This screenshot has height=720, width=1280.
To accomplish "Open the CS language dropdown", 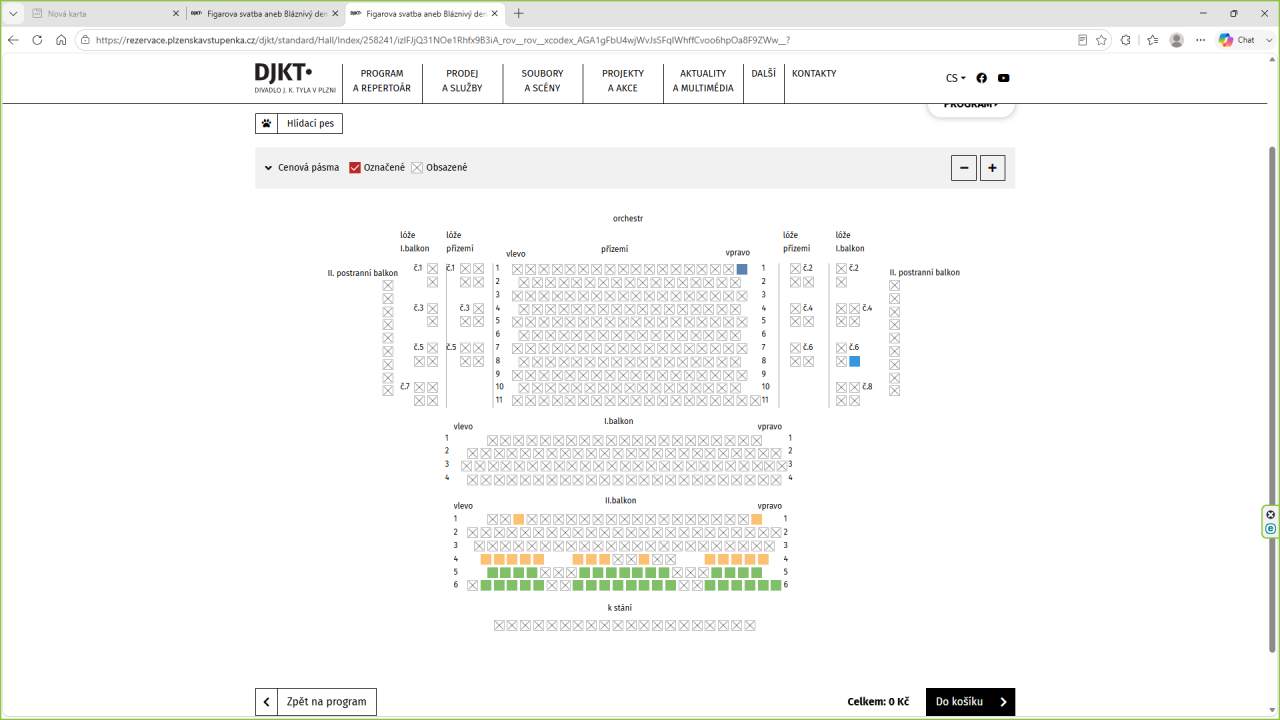I will [956, 78].
